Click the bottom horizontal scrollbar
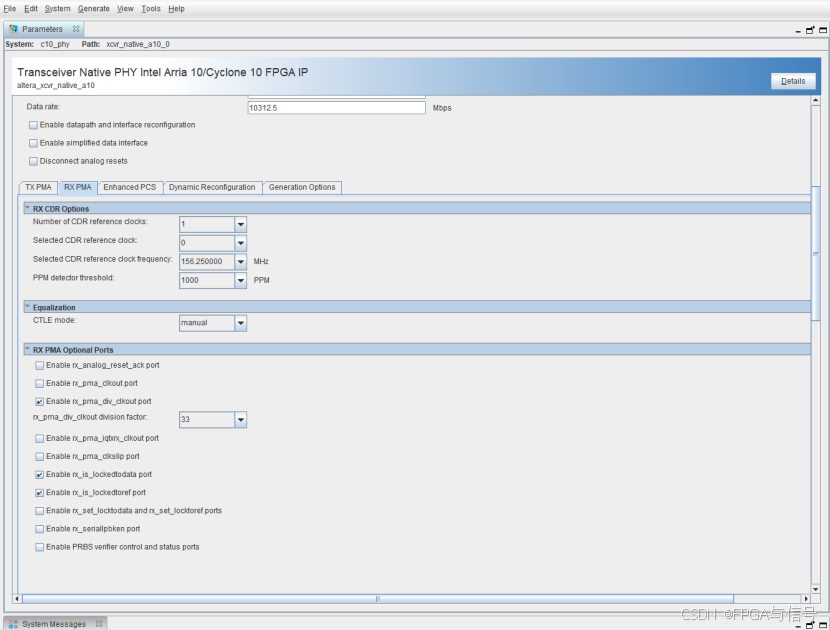Viewport: 830px width, 630px height. pos(376,598)
